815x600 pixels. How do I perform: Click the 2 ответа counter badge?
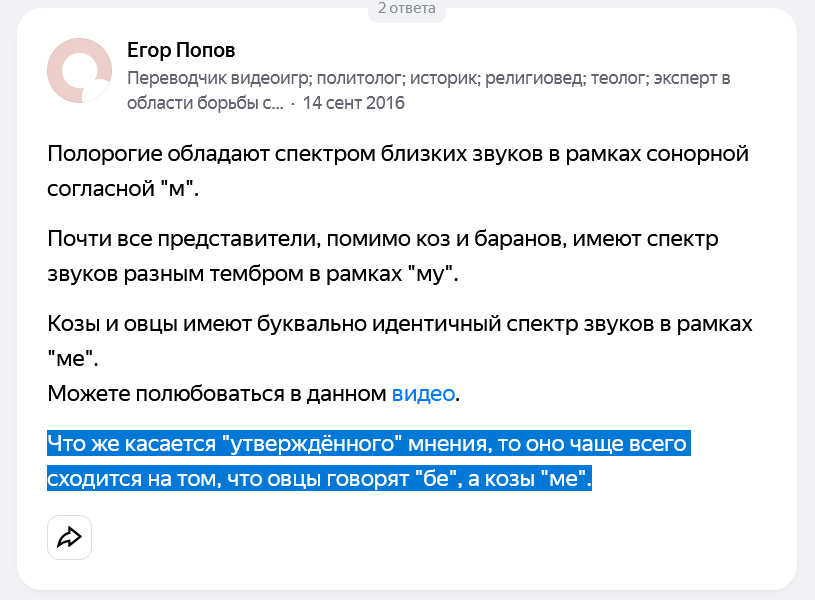pyautogui.click(x=406, y=8)
